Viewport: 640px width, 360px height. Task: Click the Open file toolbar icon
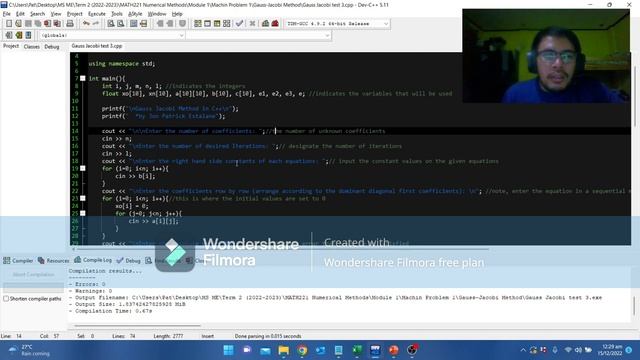(x=18, y=24)
